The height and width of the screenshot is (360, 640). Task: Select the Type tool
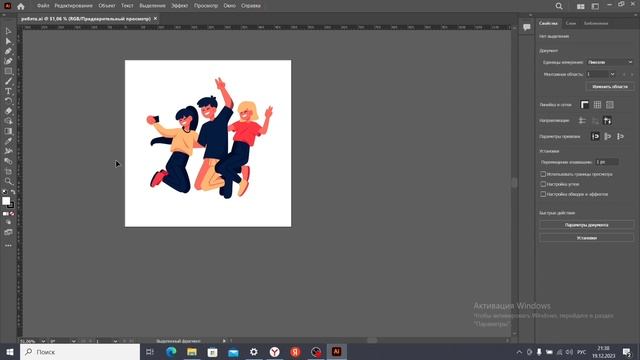click(8, 91)
